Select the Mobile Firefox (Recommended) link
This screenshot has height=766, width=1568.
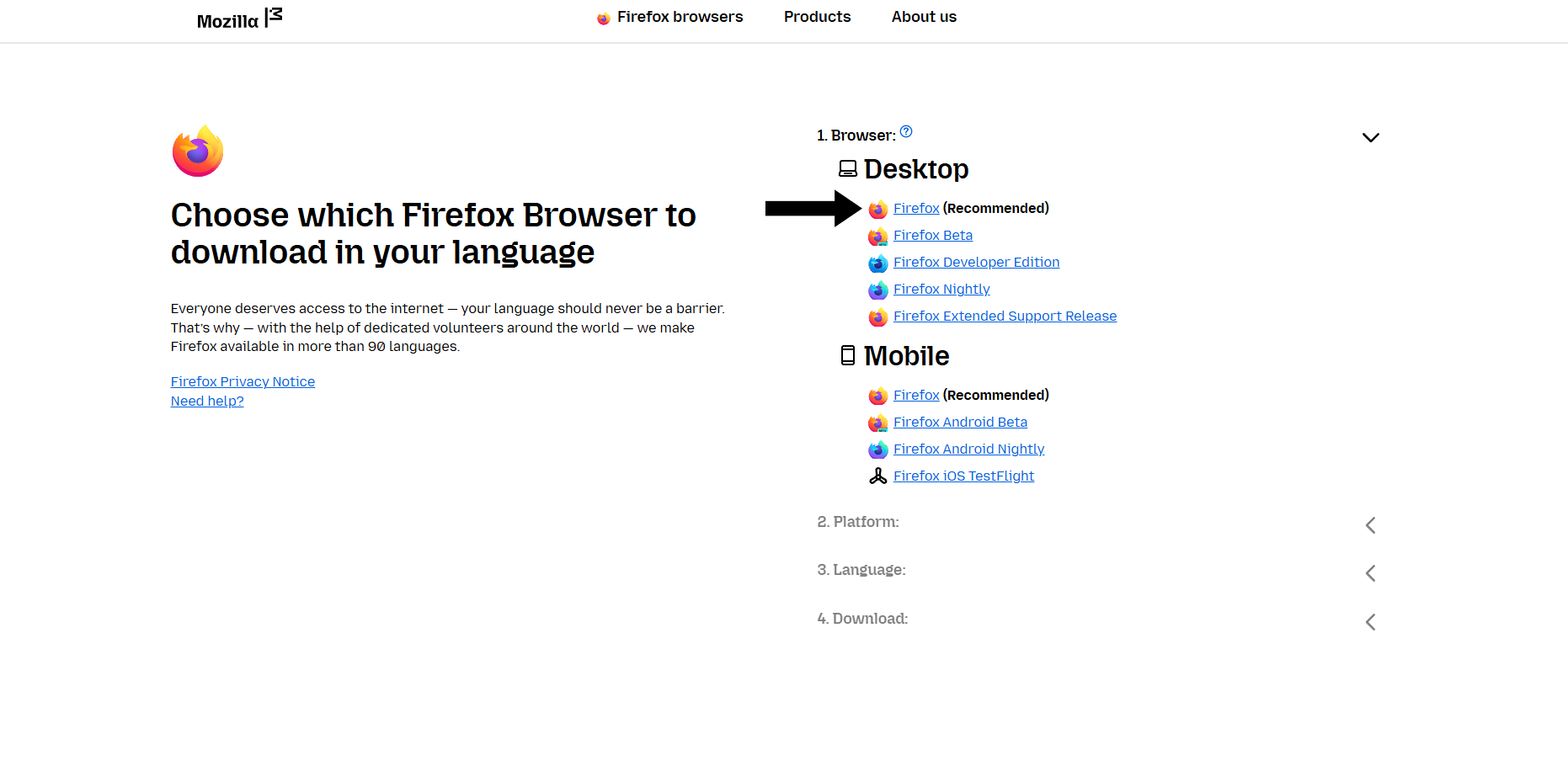(916, 395)
